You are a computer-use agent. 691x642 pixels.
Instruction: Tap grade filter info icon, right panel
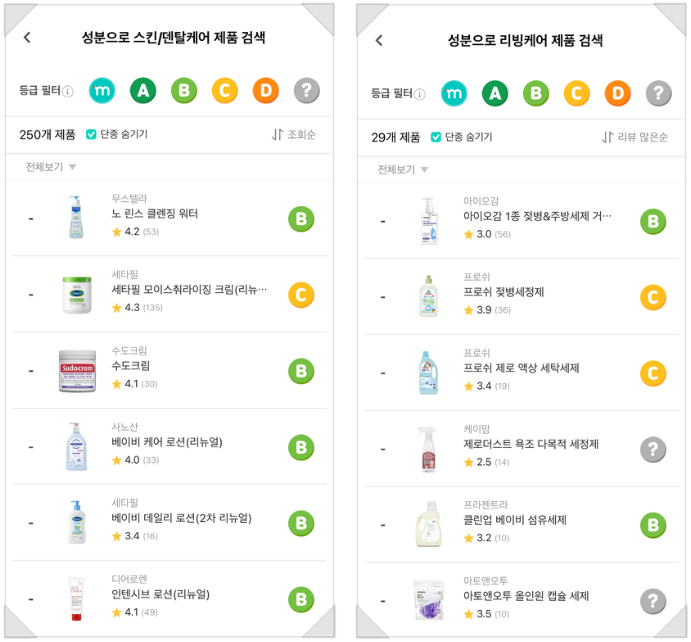(x=420, y=95)
